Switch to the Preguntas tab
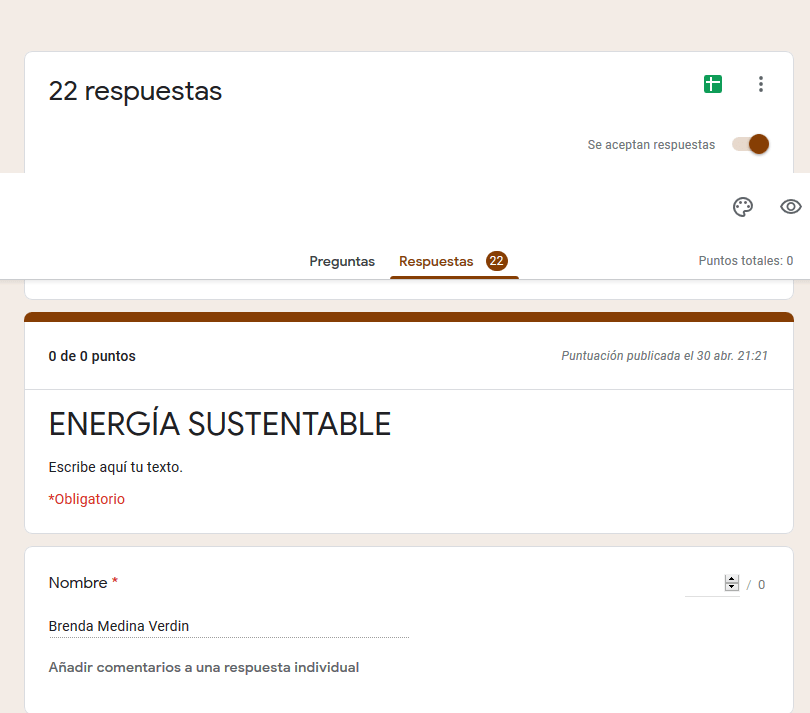 tap(342, 261)
